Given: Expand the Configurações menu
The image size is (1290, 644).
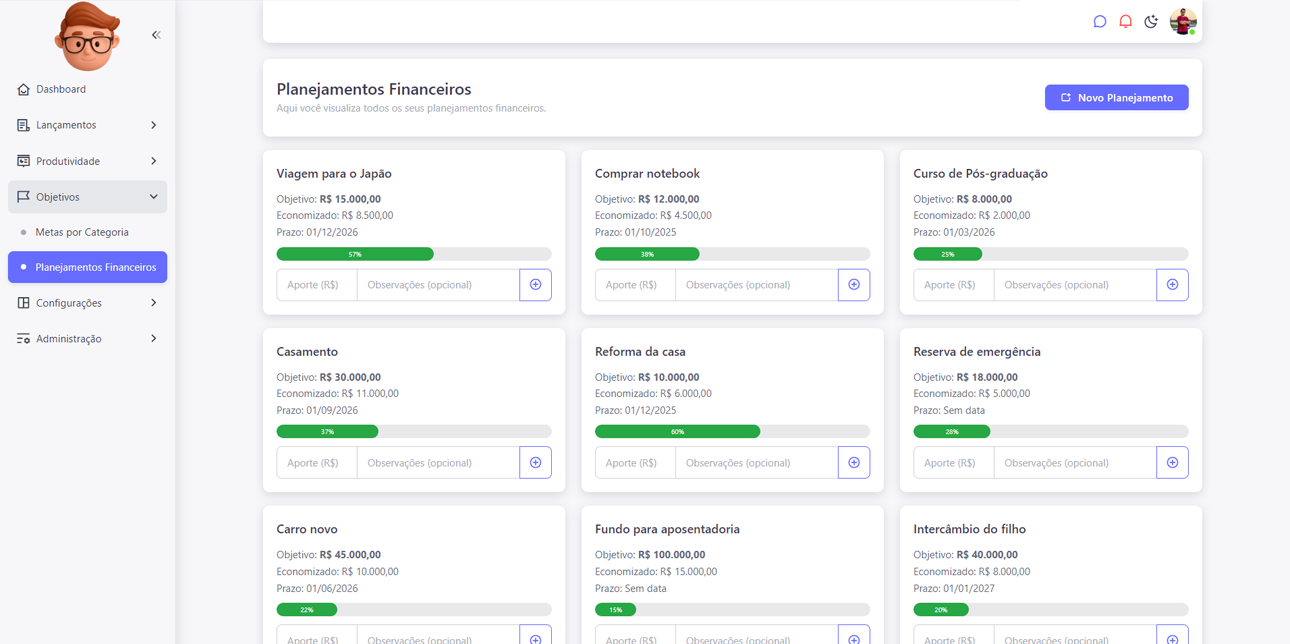Looking at the screenshot, I should (87, 303).
